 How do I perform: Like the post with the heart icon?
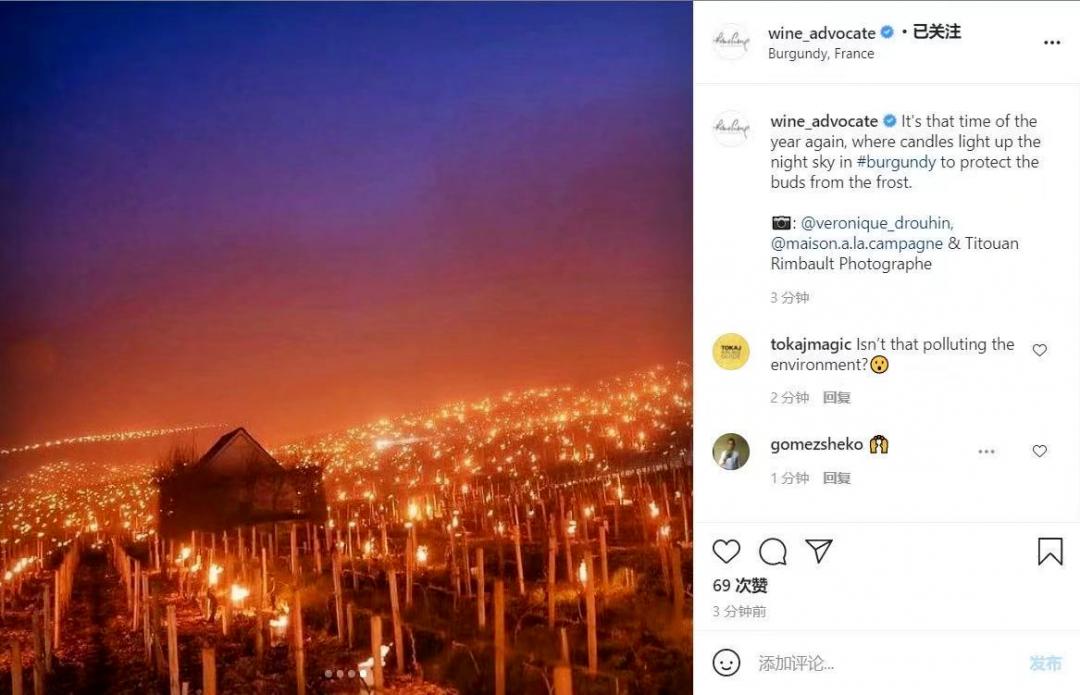(x=727, y=552)
